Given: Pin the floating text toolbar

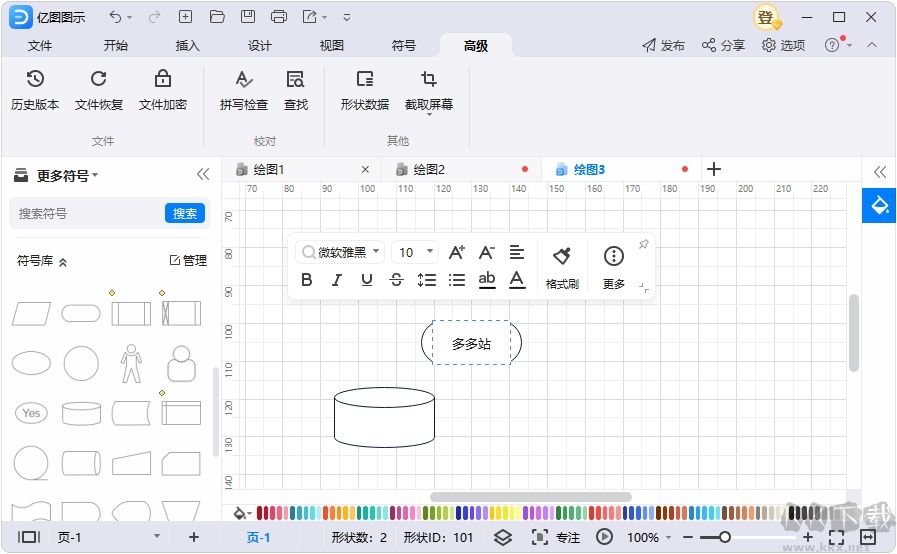Looking at the screenshot, I should tap(644, 244).
